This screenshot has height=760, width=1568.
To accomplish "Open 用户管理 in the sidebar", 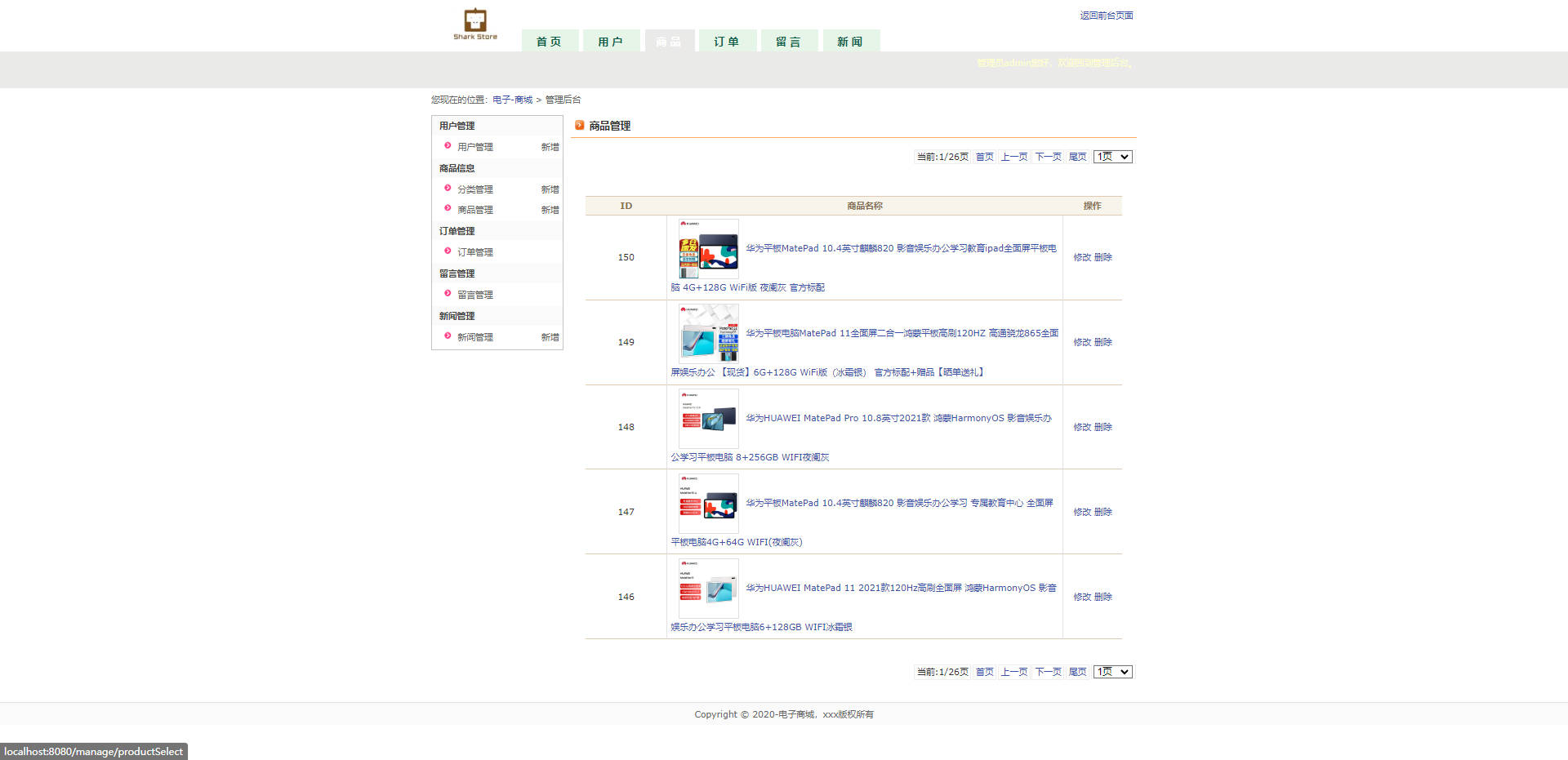I will (474, 147).
